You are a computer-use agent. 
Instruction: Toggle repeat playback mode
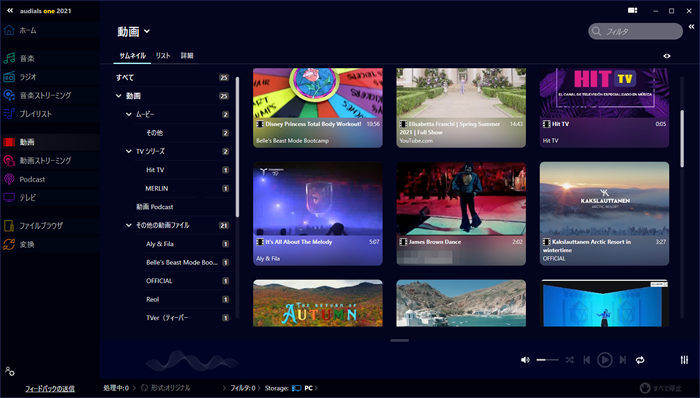[x=640, y=360]
